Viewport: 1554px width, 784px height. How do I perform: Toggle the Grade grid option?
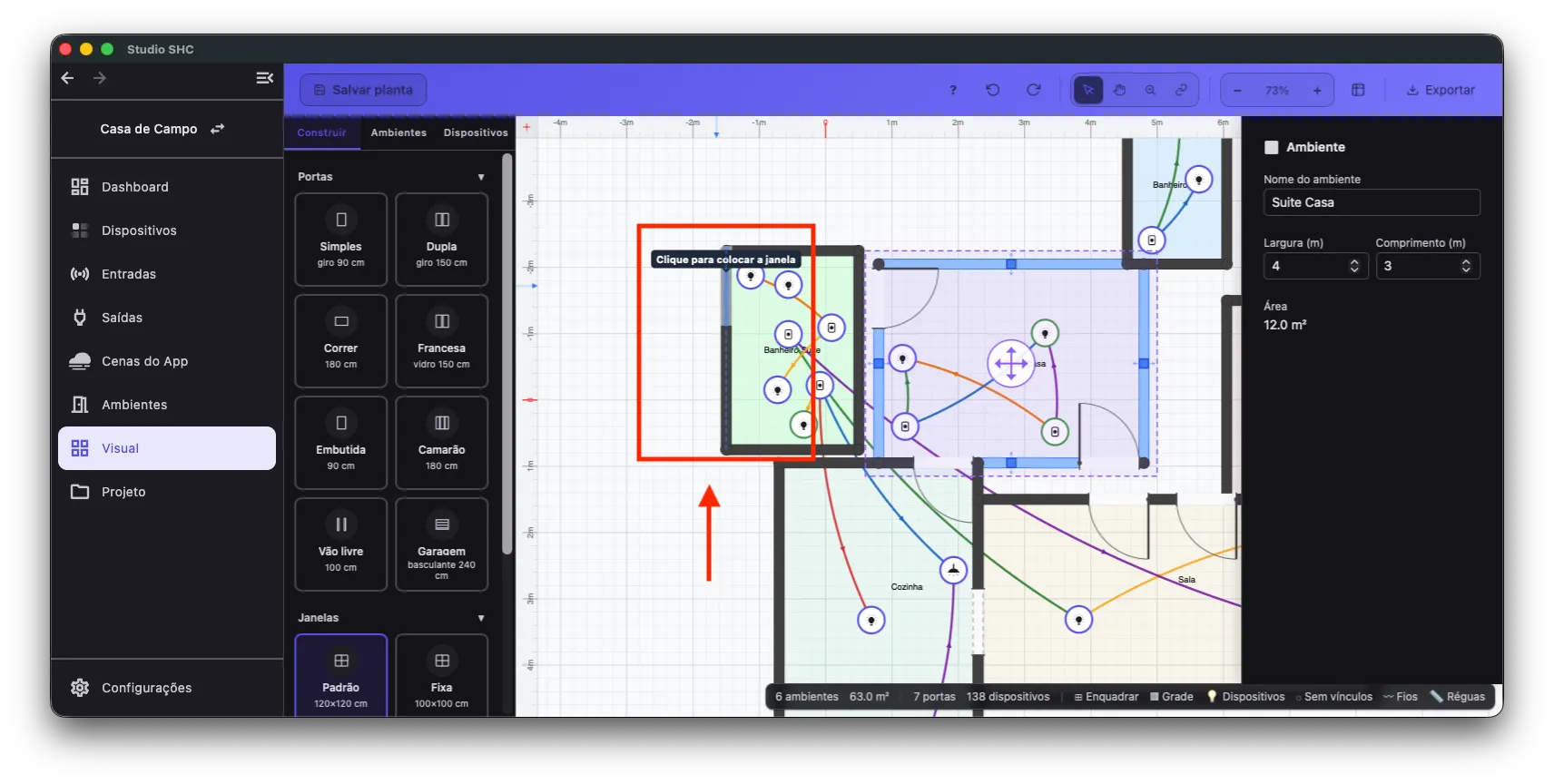(1172, 697)
